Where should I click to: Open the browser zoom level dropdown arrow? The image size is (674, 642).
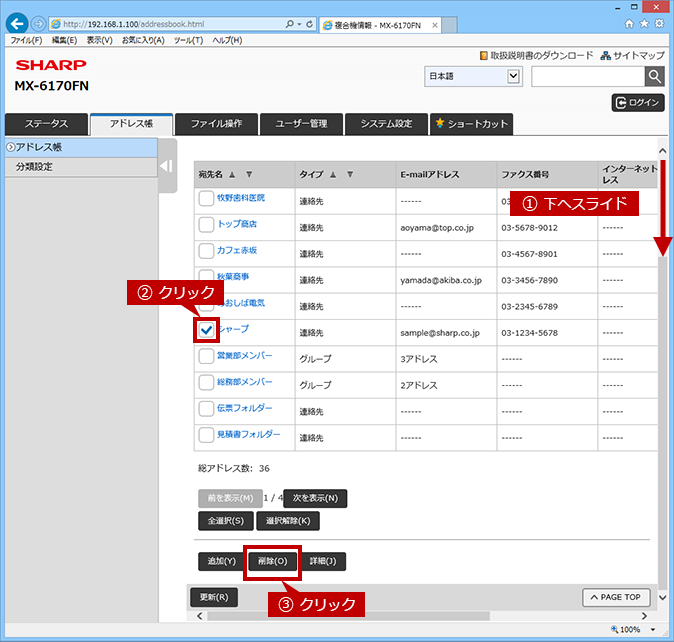pyautogui.click(x=653, y=630)
